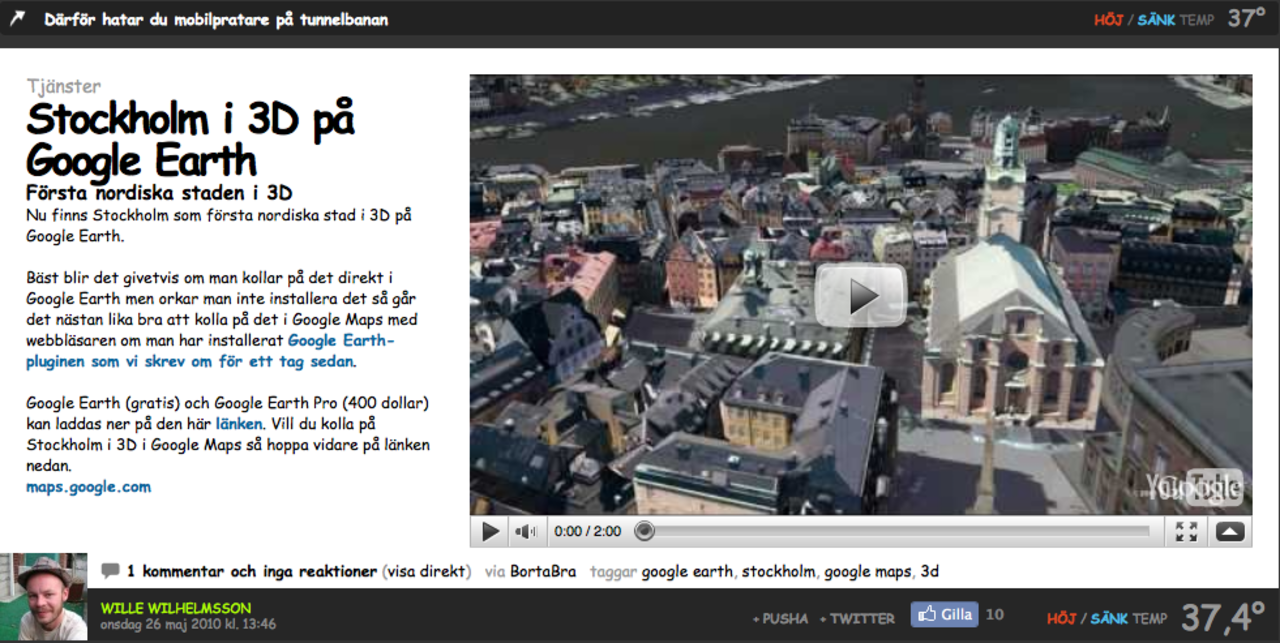
Task: Click HÖJ in the top temperature bar
Action: coord(1108,20)
